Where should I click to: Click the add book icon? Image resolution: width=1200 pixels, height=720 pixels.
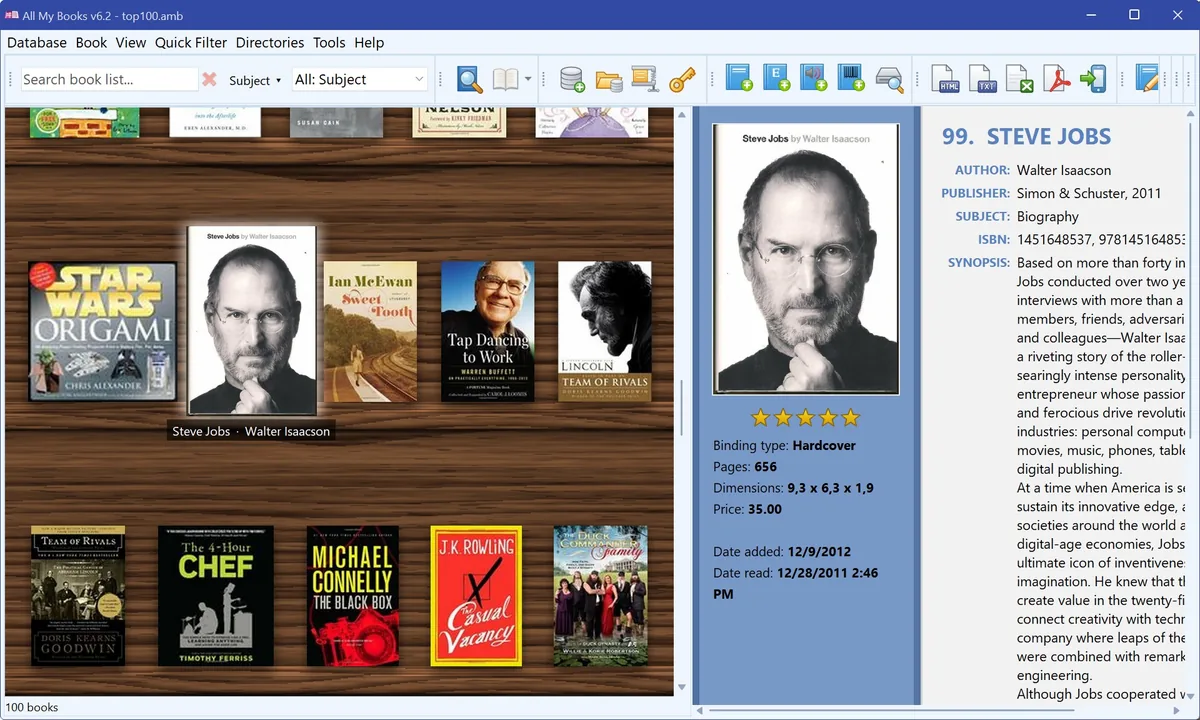[x=739, y=79]
